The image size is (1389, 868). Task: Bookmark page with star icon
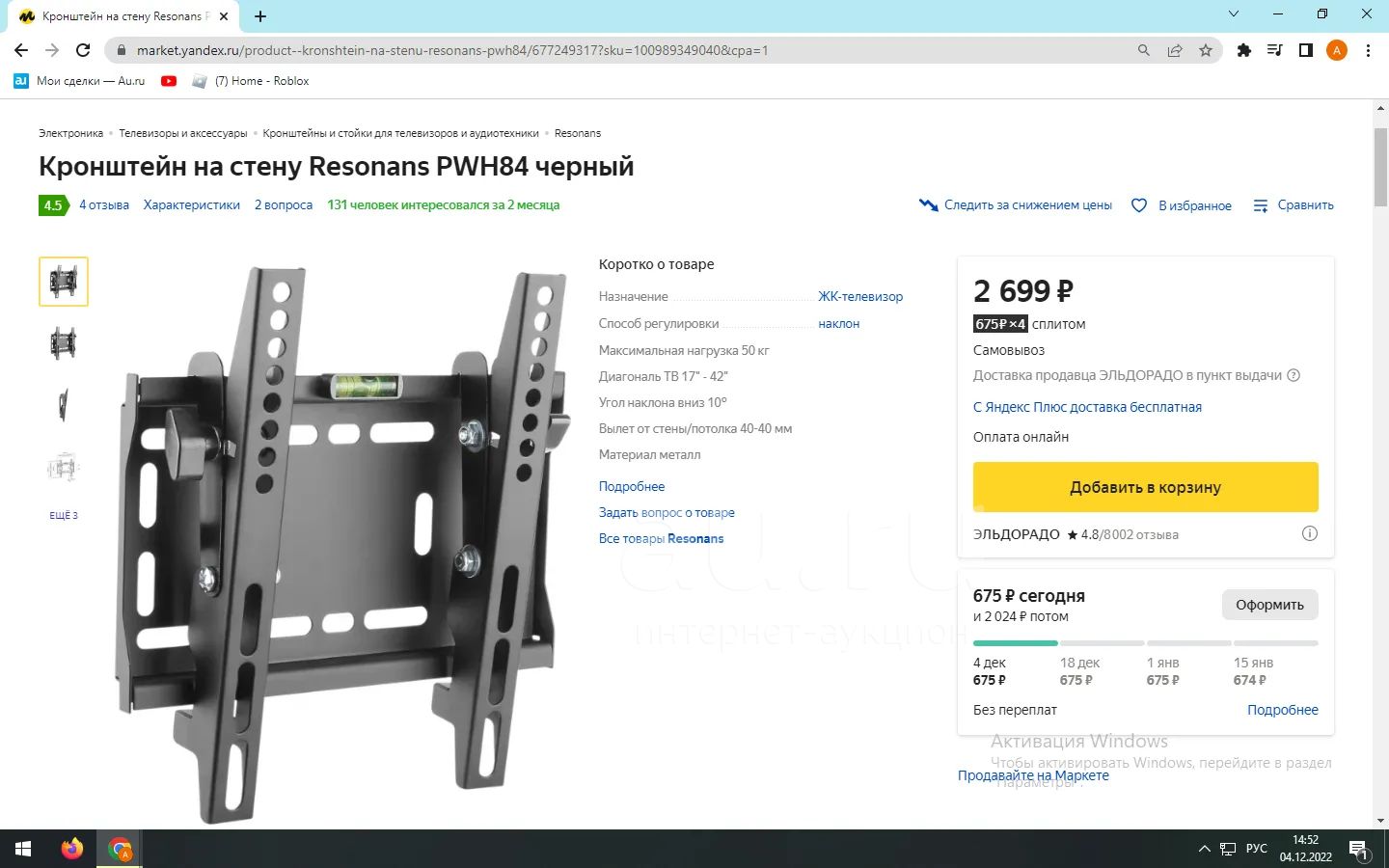(x=1206, y=50)
